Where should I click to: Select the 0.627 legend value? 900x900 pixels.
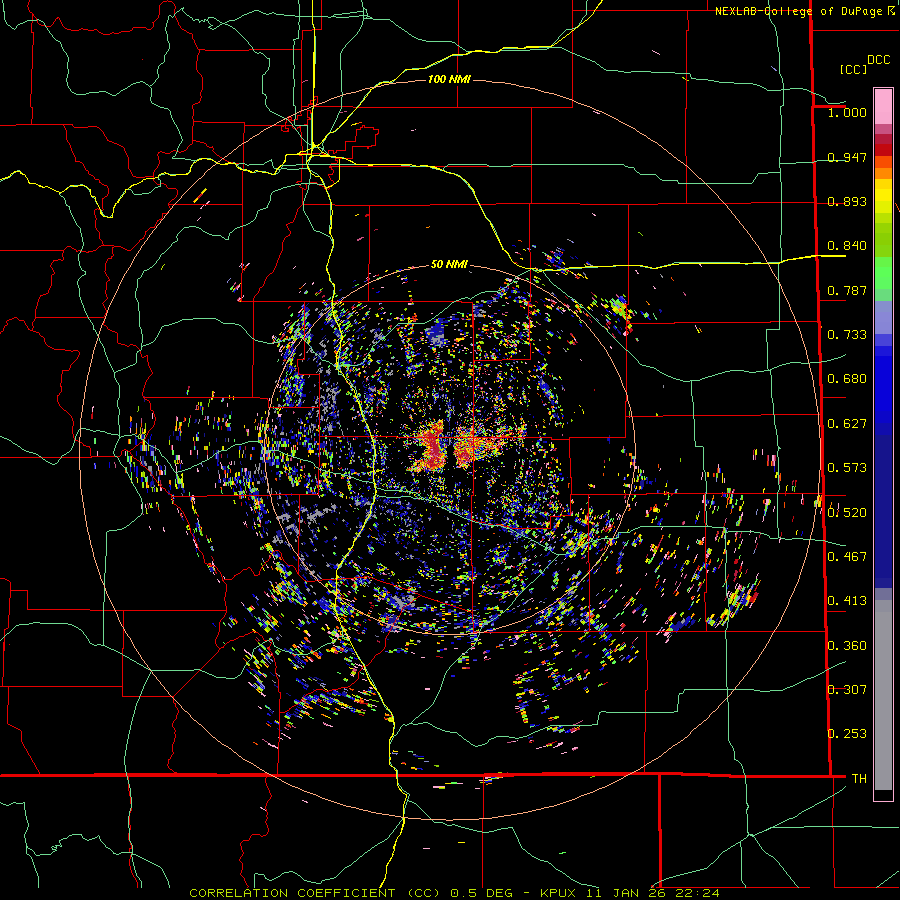pos(847,424)
